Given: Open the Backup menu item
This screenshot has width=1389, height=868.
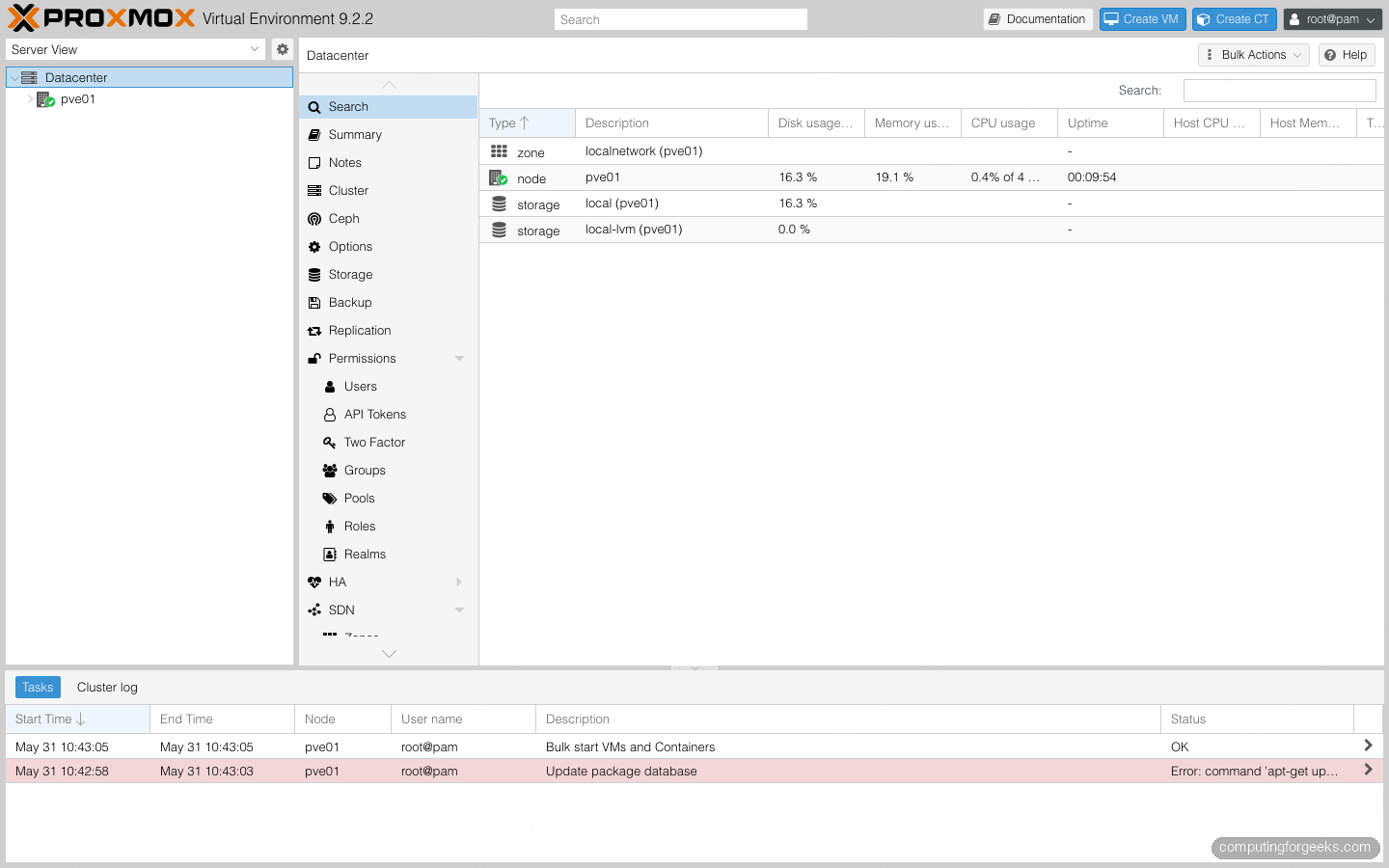Looking at the screenshot, I should pyautogui.click(x=389, y=303).
